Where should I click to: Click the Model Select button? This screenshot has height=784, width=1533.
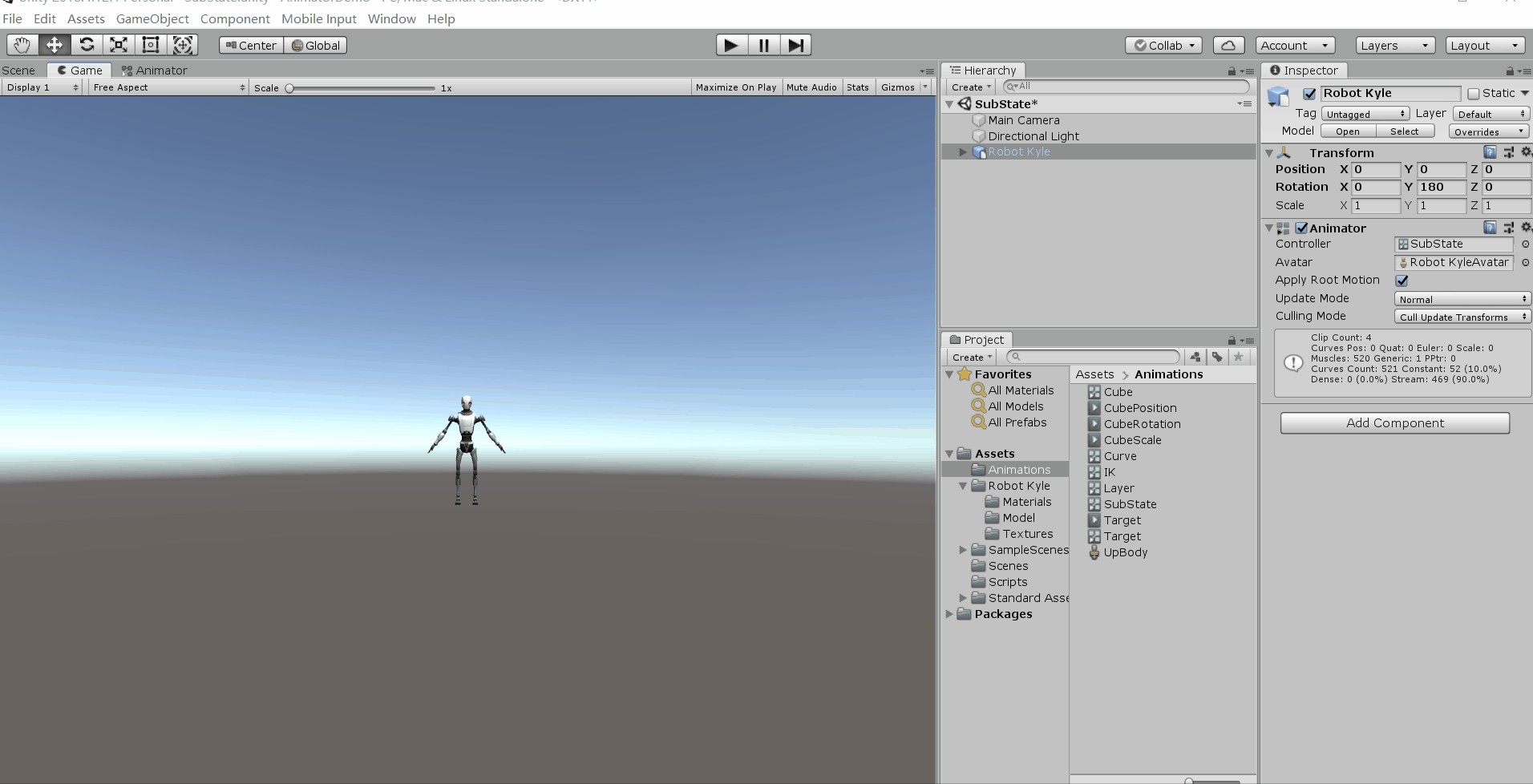point(1405,131)
